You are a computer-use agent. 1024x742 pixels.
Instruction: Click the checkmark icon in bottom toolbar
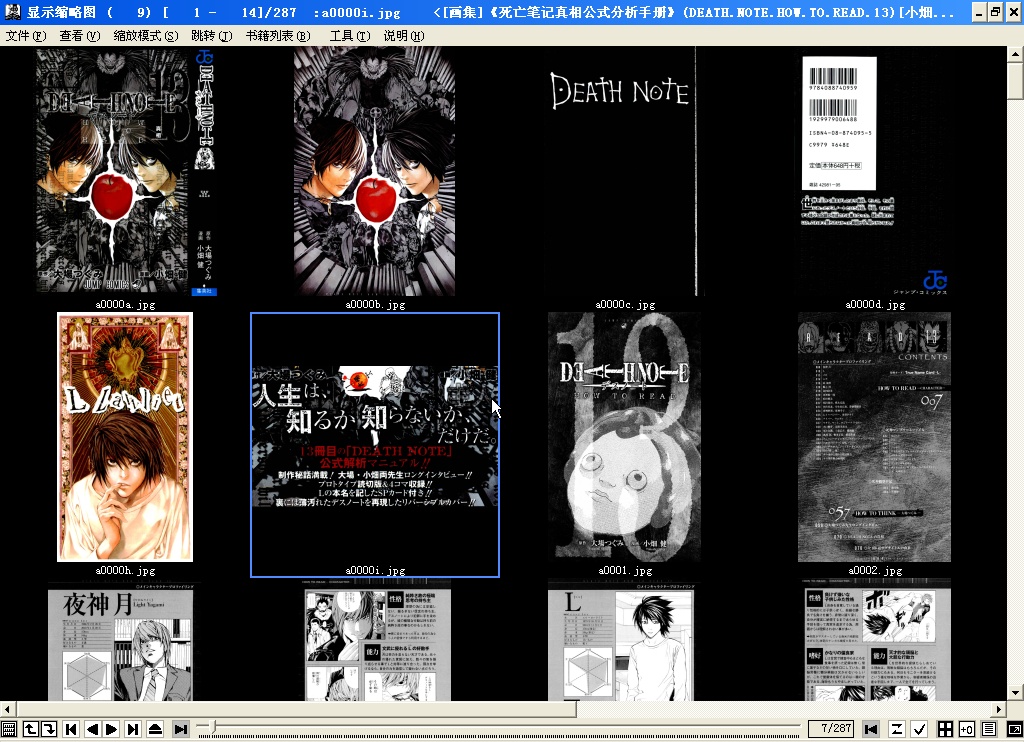(x=919, y=729)
